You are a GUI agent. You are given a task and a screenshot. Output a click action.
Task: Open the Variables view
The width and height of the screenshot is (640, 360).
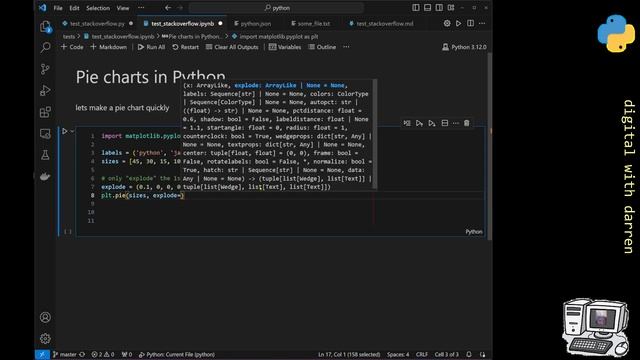pyautogui.click(x=285, y=47)
